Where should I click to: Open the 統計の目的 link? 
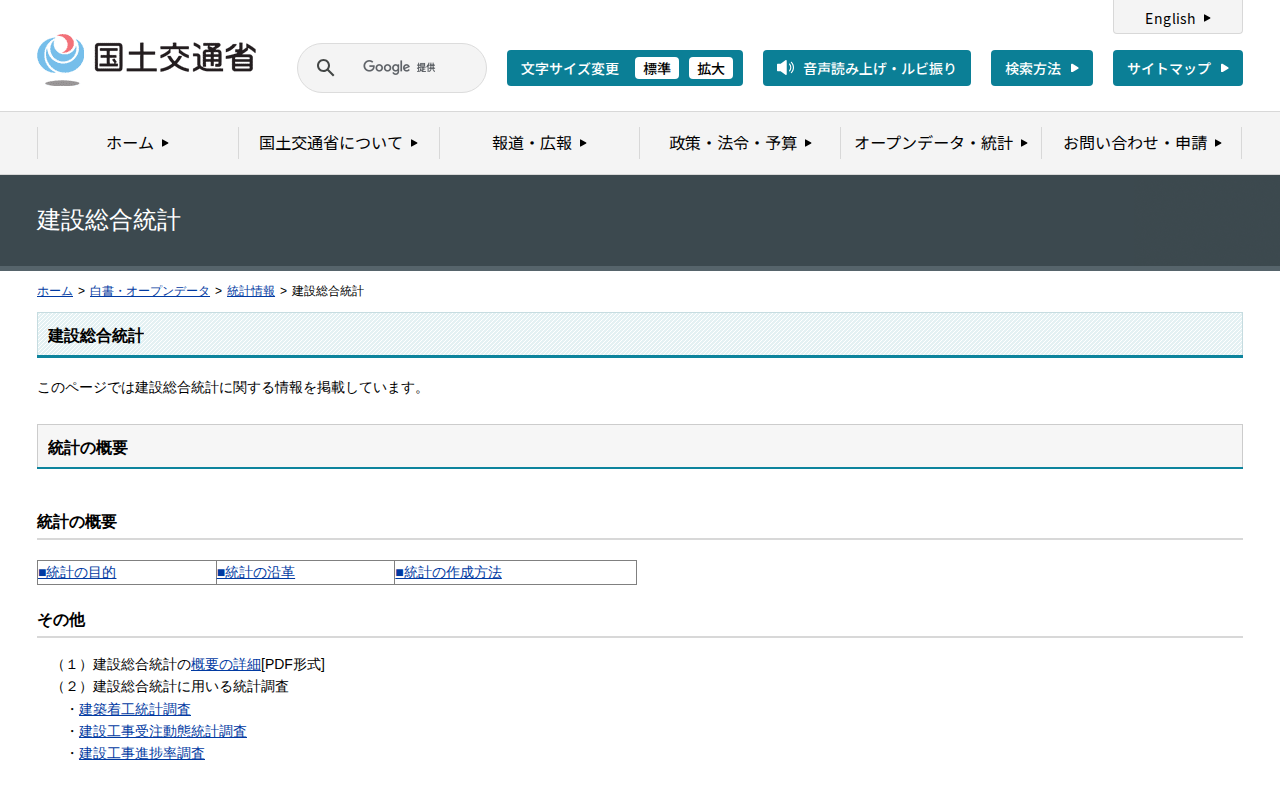pyautogui.click(x=77, y=573)
